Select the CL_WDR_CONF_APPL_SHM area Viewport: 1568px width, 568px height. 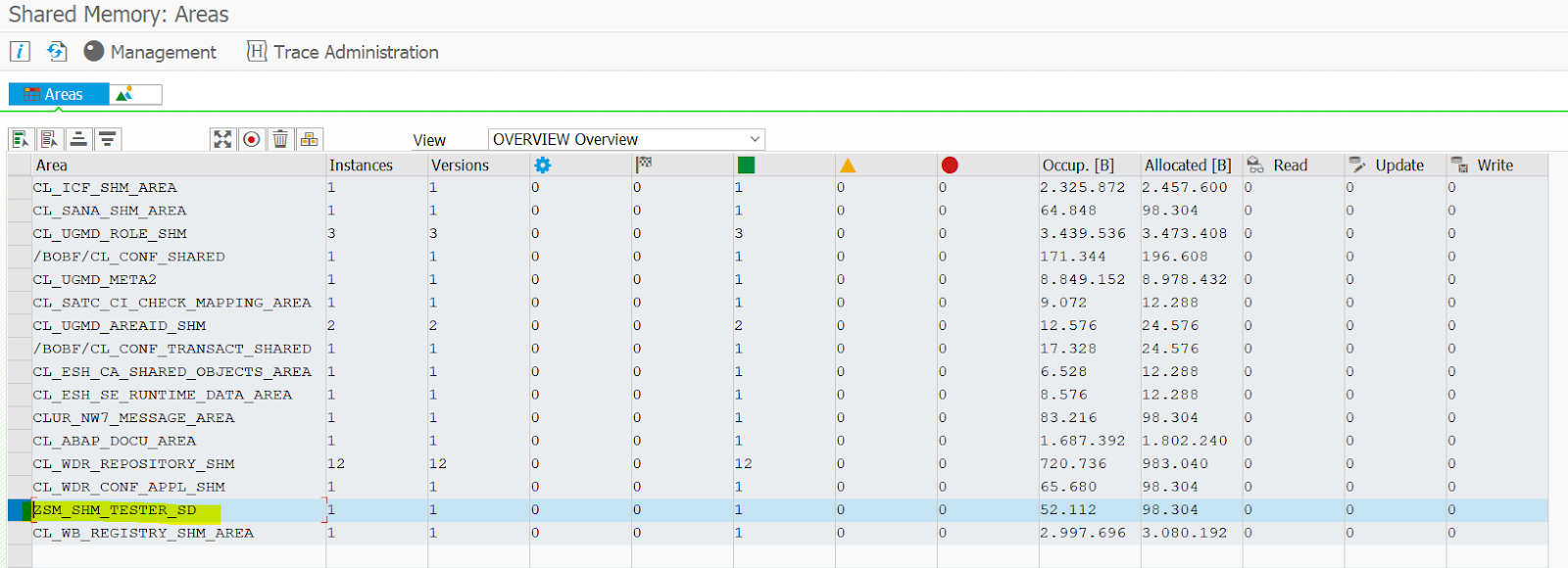129,487
